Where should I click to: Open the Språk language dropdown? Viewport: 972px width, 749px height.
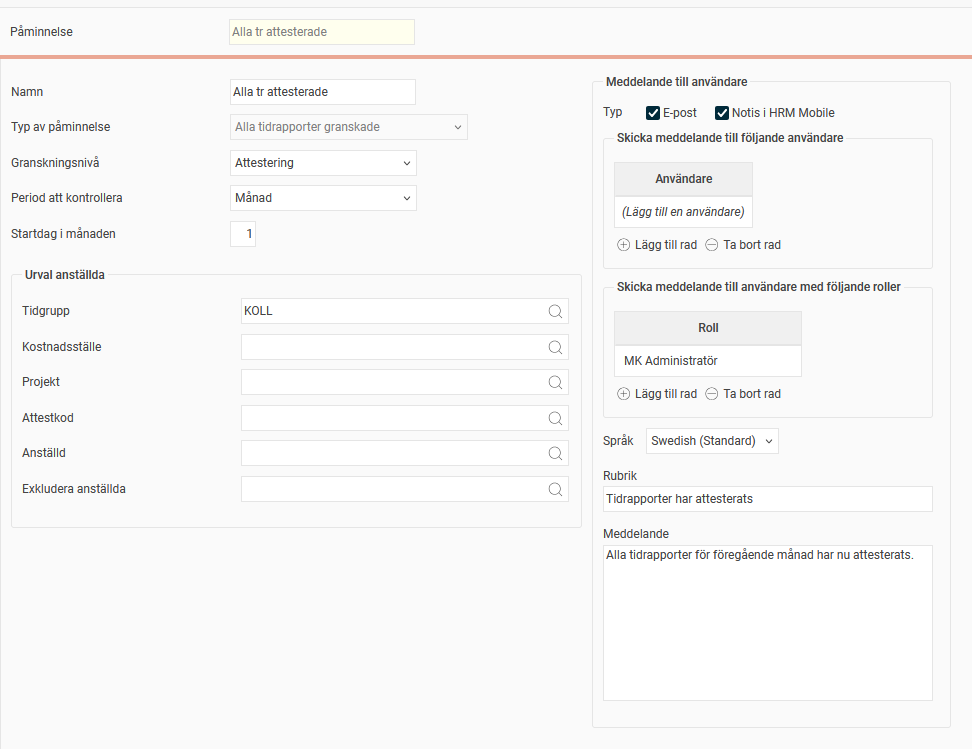[x=712, y=441]
